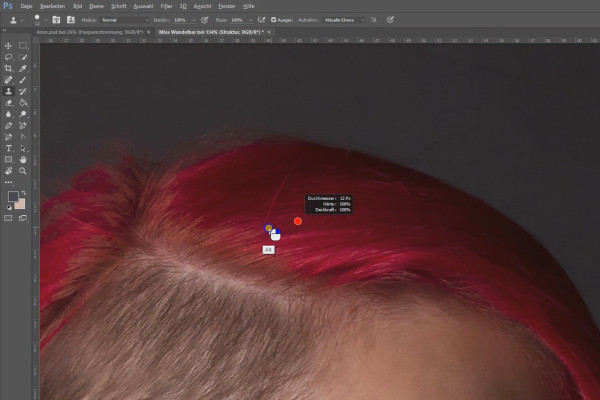This screenshot has height=400, width=600.
Task: Open the Schrift menu
Action: 119,6
